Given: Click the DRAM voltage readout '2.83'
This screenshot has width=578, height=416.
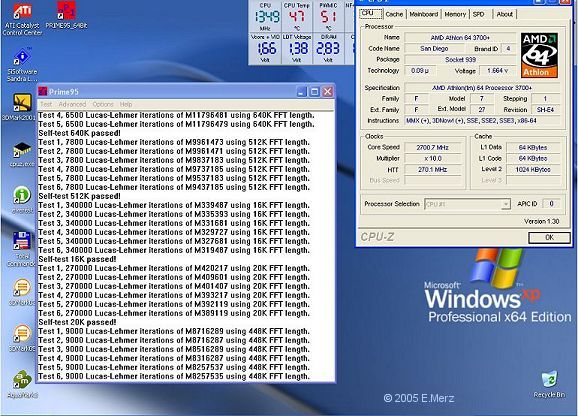Looking at the screenshot, I should click(x=328, y=49).
